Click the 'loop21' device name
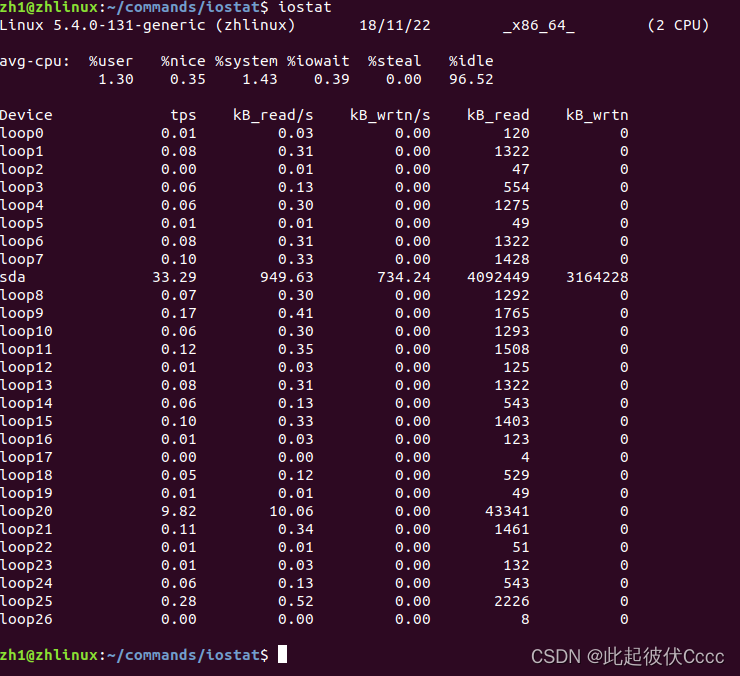 (26, 529)
